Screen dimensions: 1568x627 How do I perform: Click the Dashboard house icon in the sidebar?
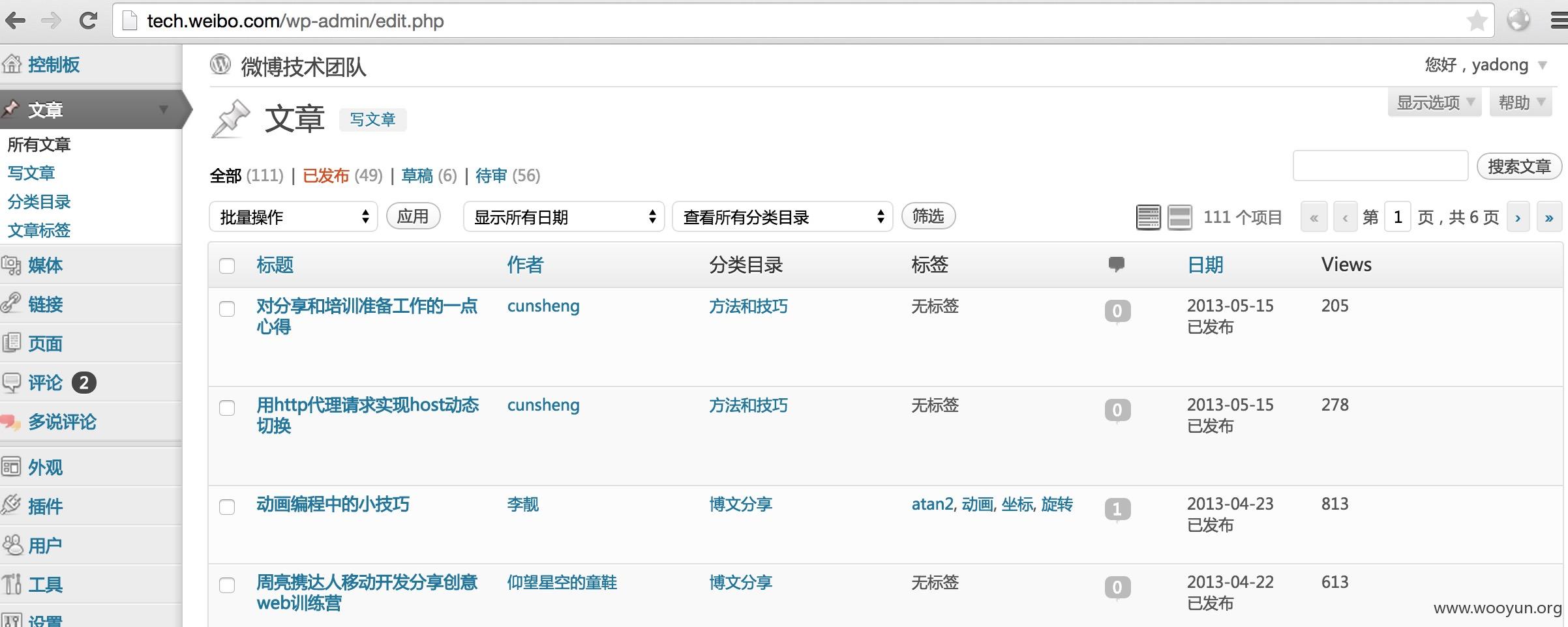[12, 64]
